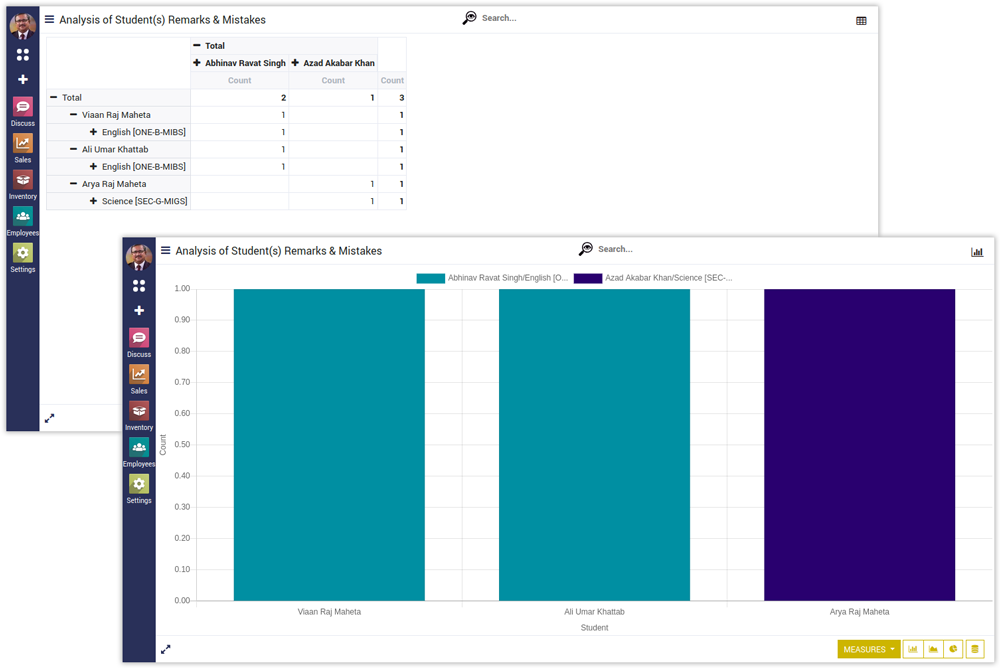1000x668 pixels.
Task: Toggle Abhinav Ravat Singh legend series
Action: pyautogui.click(x=492, y=278)
